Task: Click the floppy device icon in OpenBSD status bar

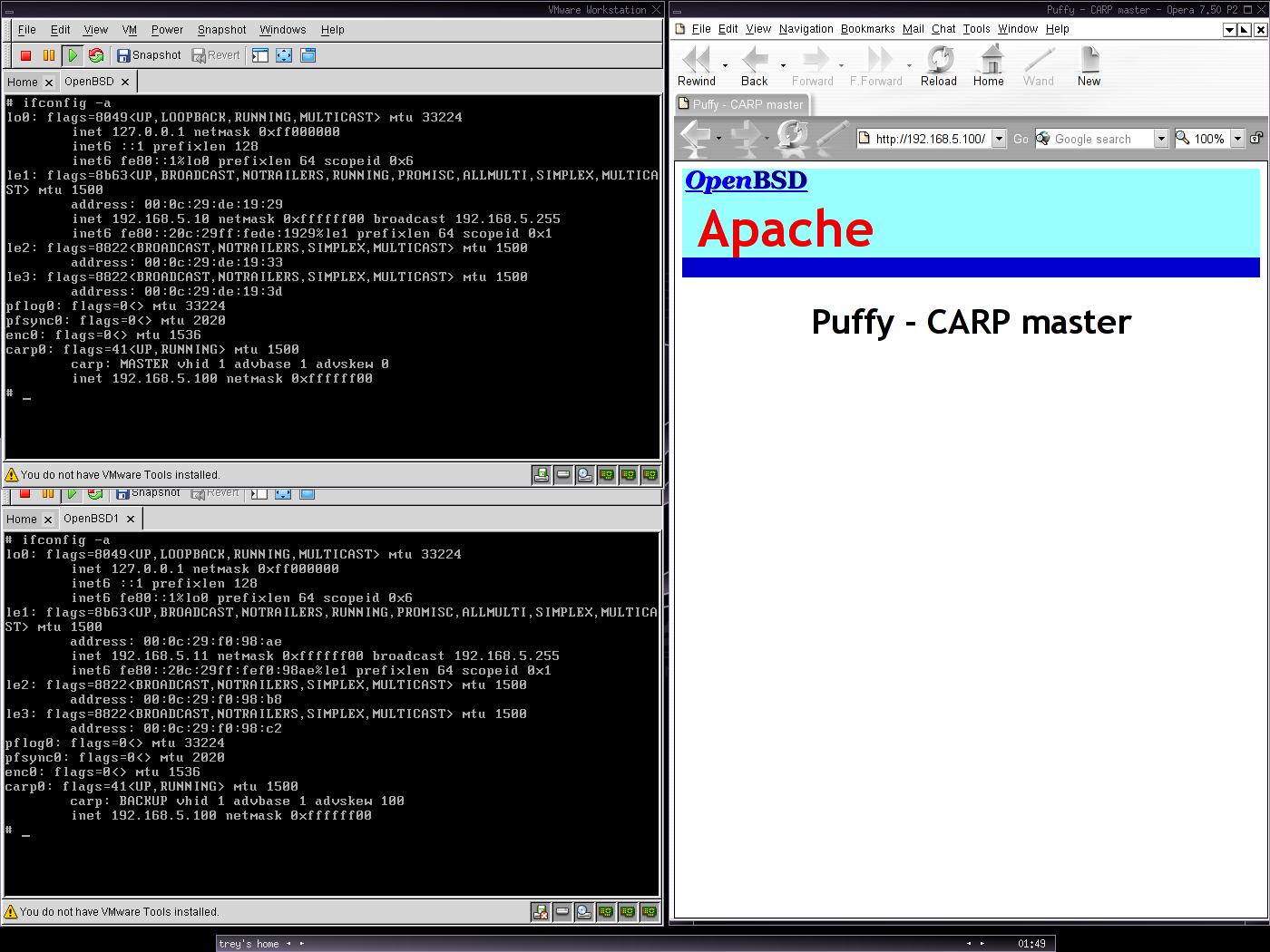Action: coord(542,474)
